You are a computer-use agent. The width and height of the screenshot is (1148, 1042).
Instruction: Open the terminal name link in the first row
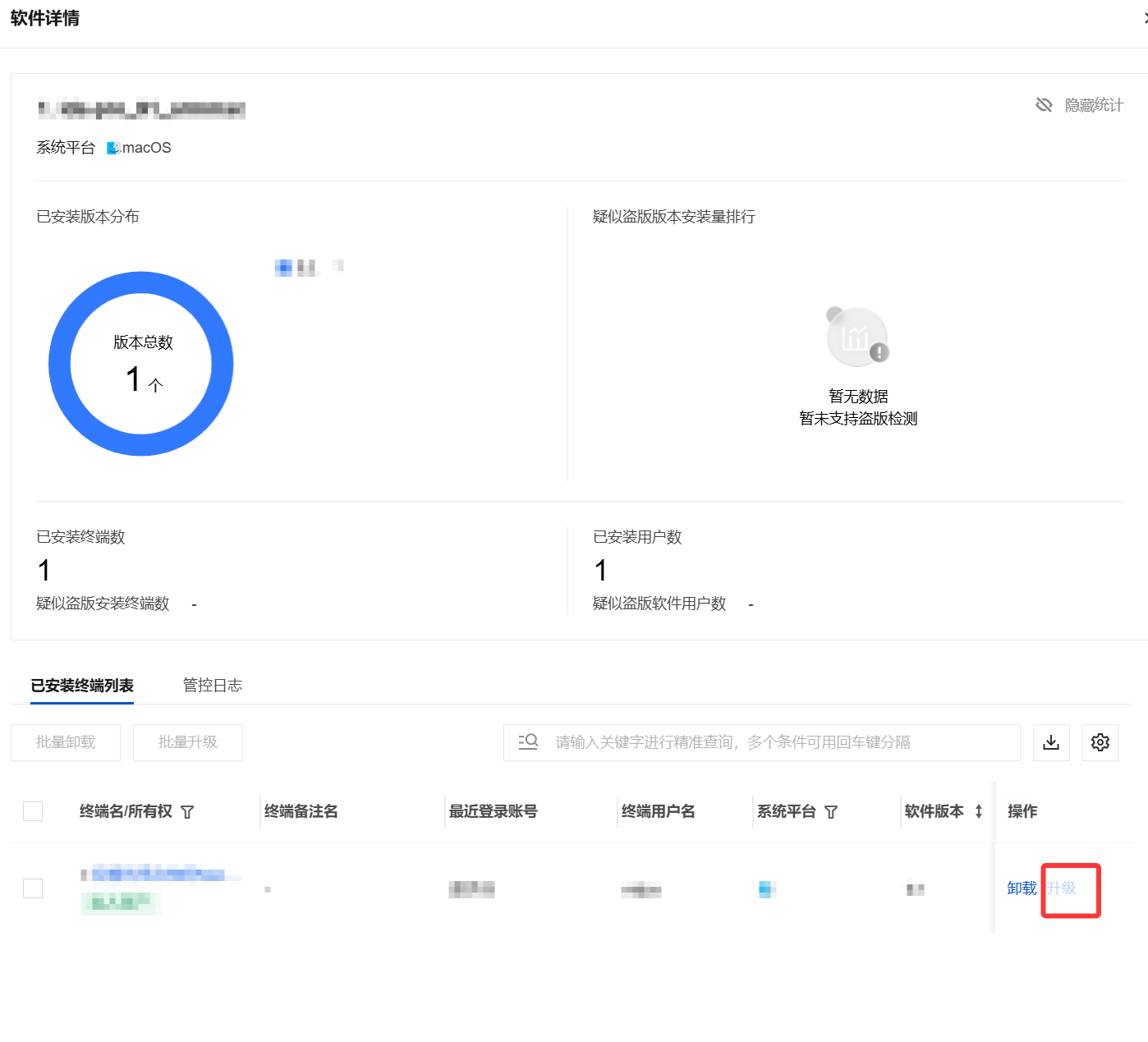click(x=156, y=874)
